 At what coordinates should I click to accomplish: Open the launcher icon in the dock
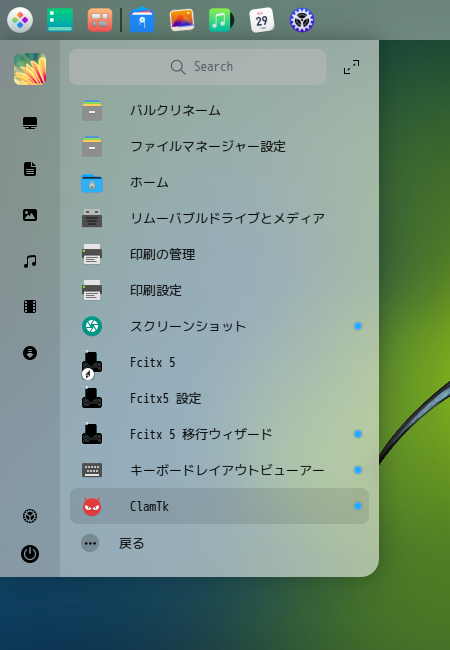pos(20,20)
